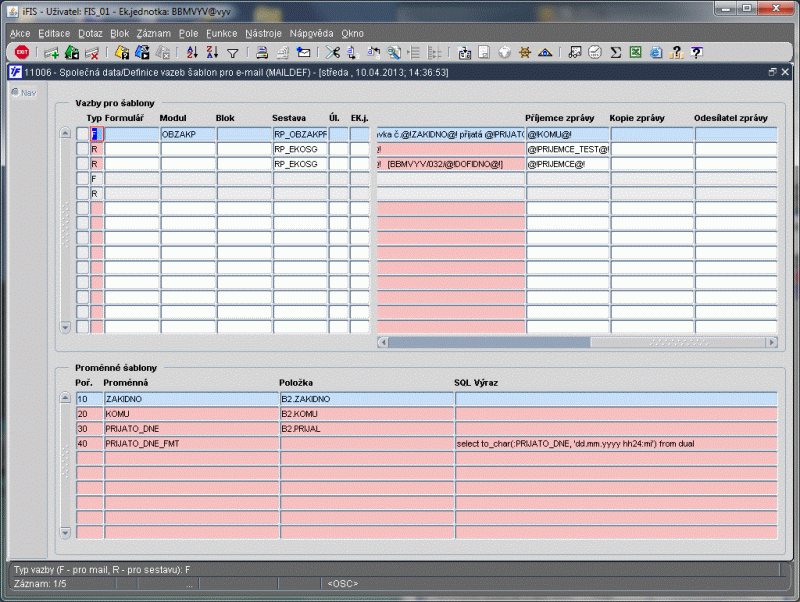The height and width of the screenshot is (602, 800).
Task: Click the scissors cut icon
Action: 333,52
